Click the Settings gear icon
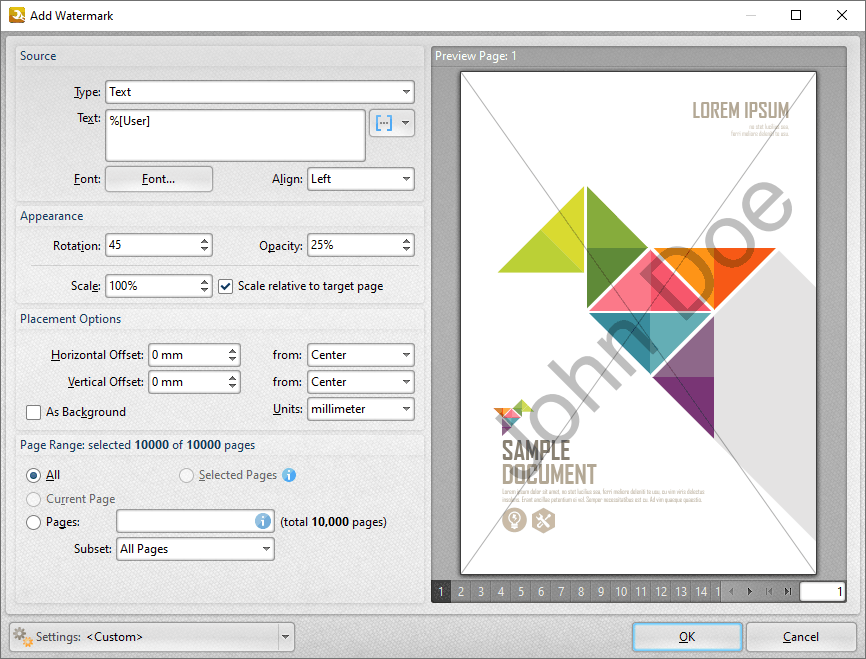The width and height of the screenshot is (866, 659). (21, 636)
